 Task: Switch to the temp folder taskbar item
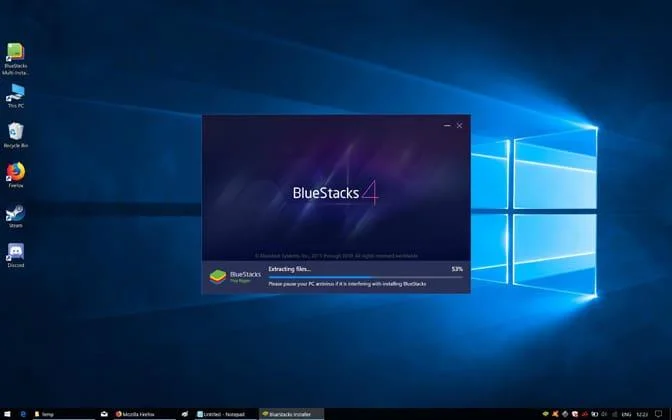point(64,414)
